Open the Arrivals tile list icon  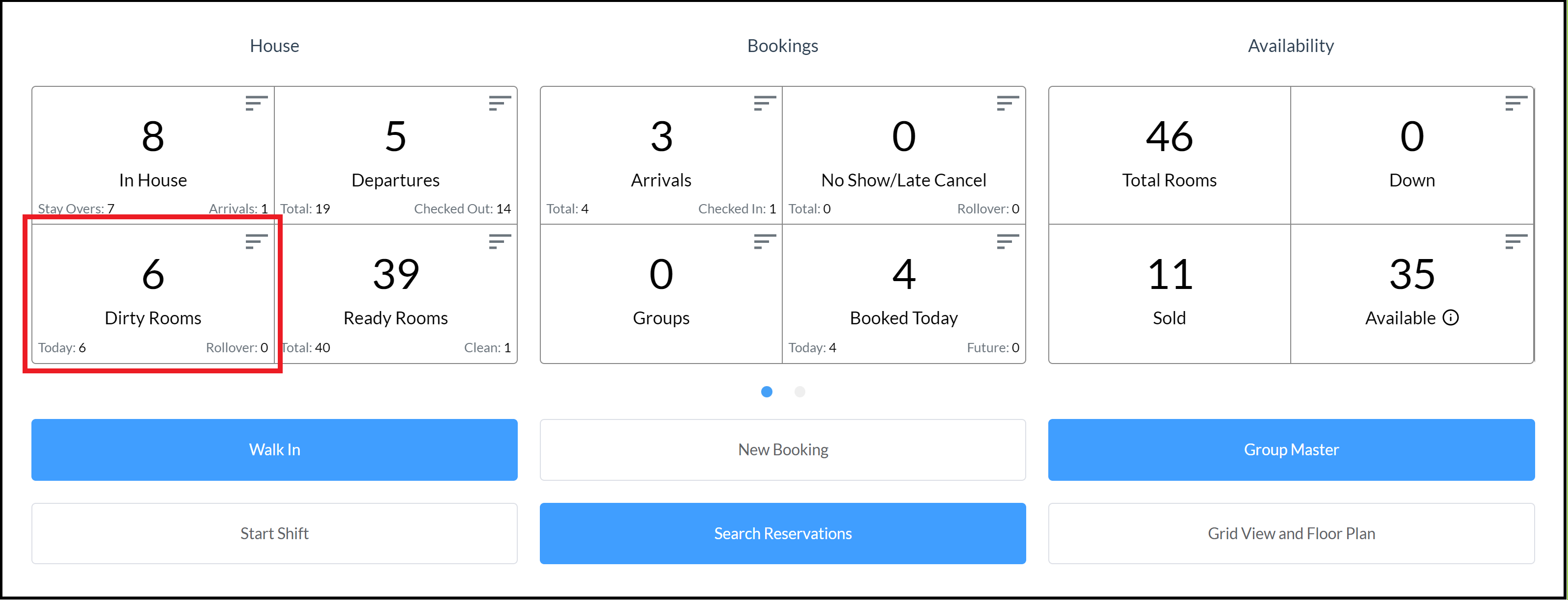pos(764,104)
